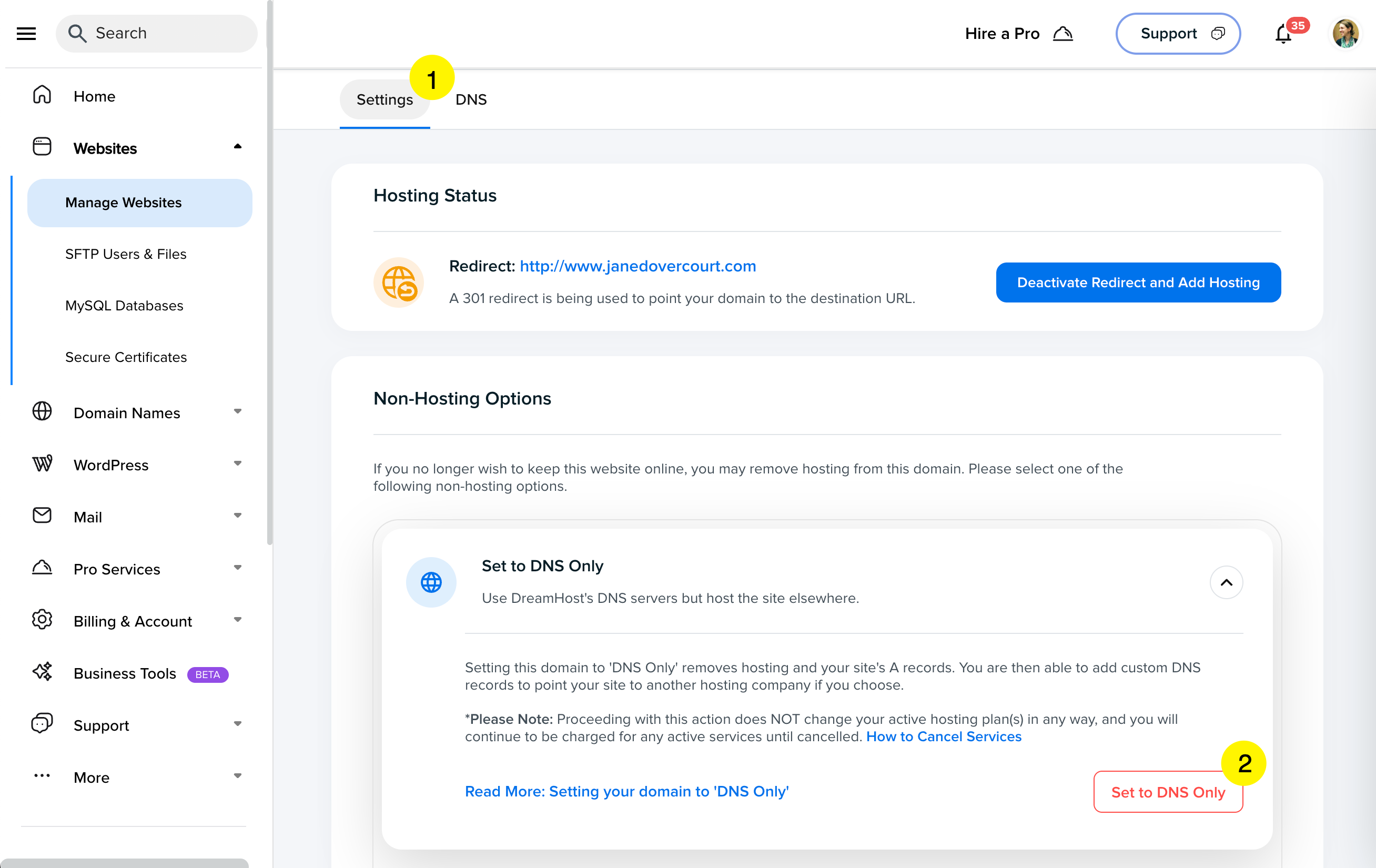The height and width of the screenshot is (868, 1376).
Task: Expand the Domain Names menu
Action: (x=237, y=412)
